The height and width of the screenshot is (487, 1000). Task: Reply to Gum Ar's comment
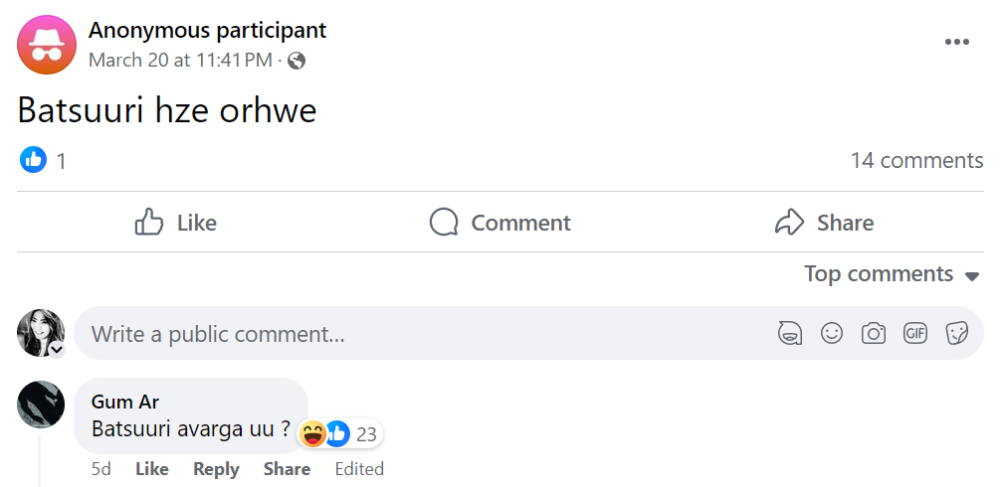(x=216, y=469)
